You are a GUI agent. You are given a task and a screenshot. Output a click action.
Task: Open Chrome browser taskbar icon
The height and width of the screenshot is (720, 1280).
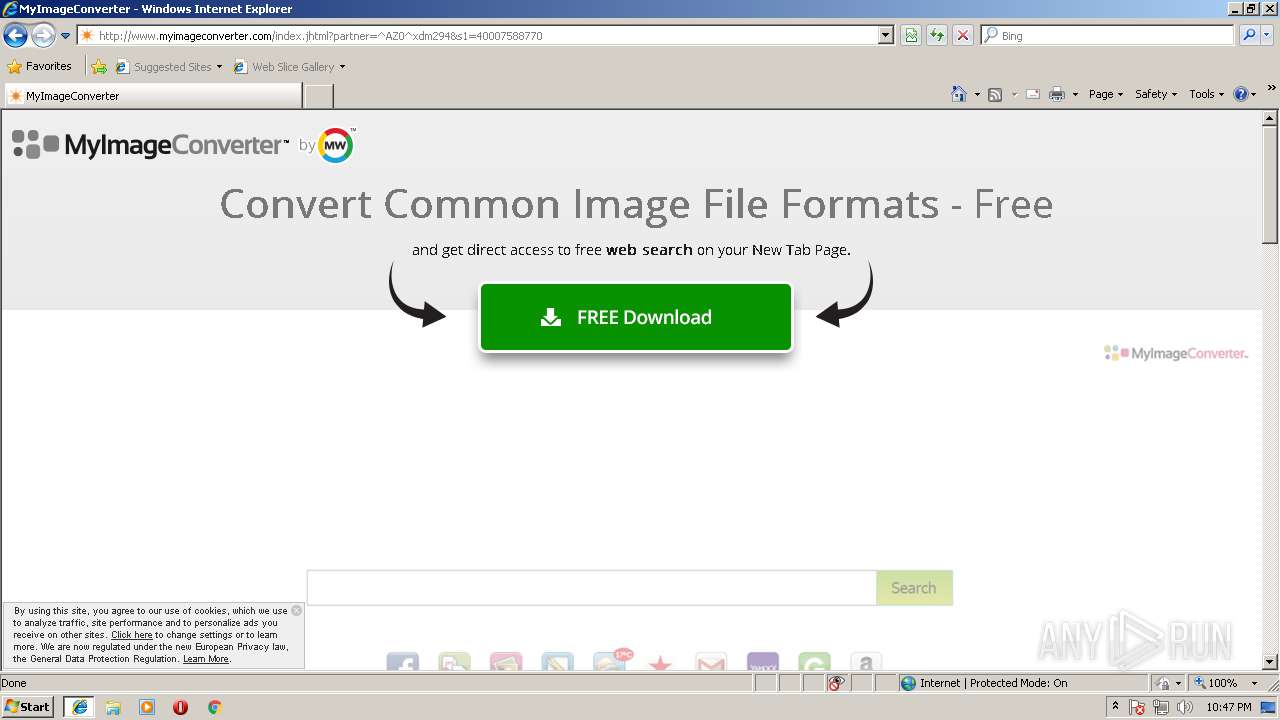[x=214, y=707]
